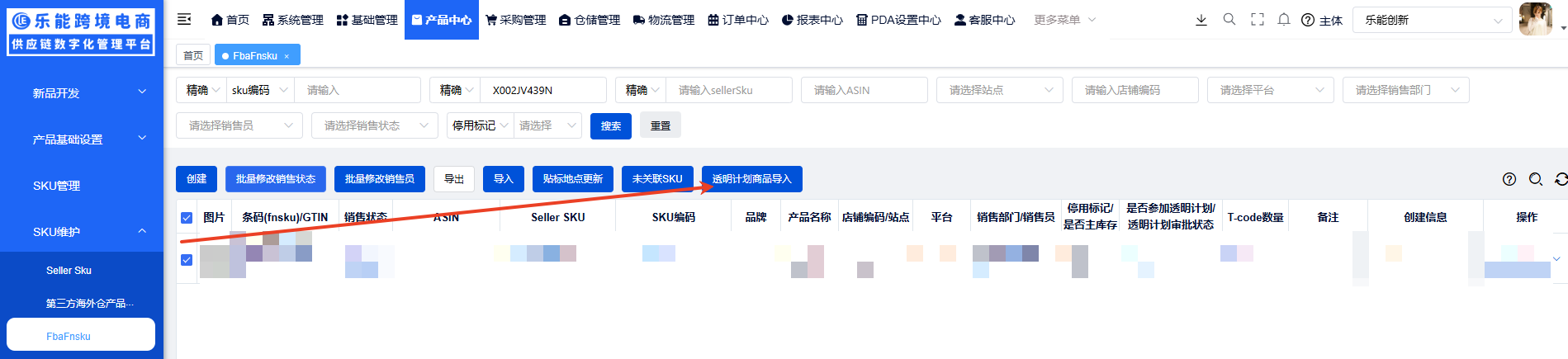
Task: Click the 请输入ASIN input field
Action: 864,90
